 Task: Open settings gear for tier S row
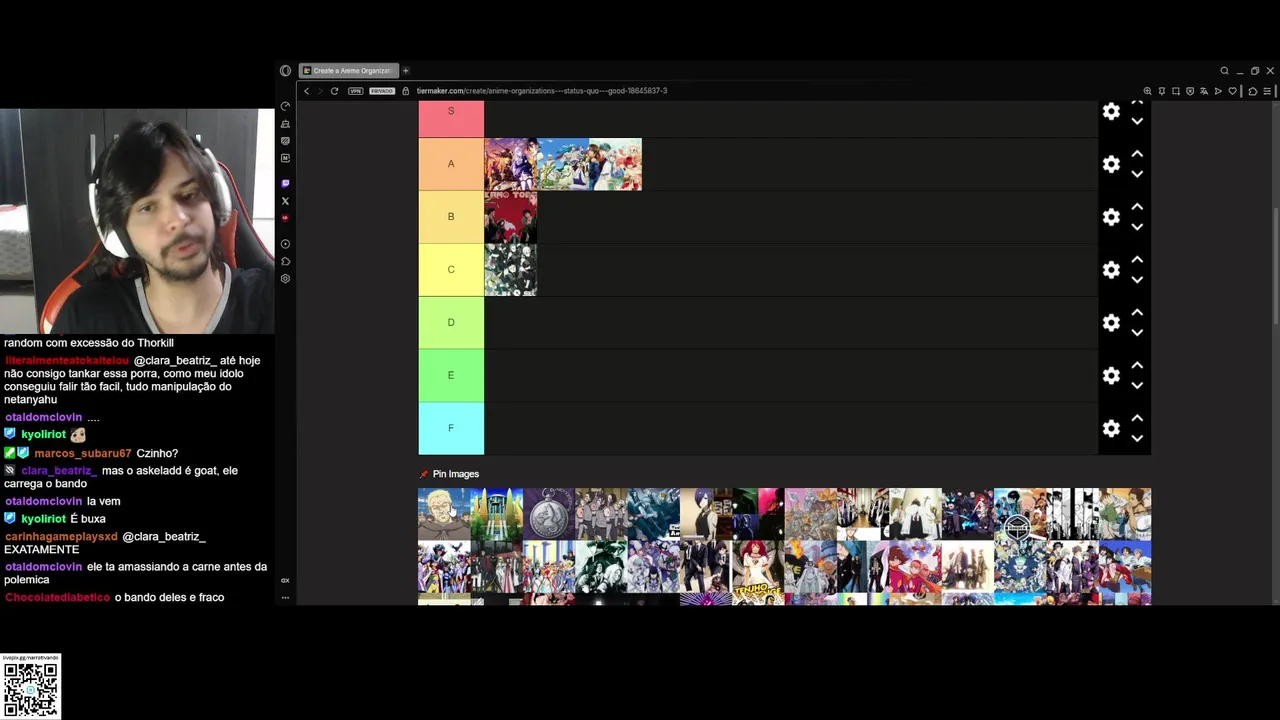pyautogui.click(x=1111, y=112)
